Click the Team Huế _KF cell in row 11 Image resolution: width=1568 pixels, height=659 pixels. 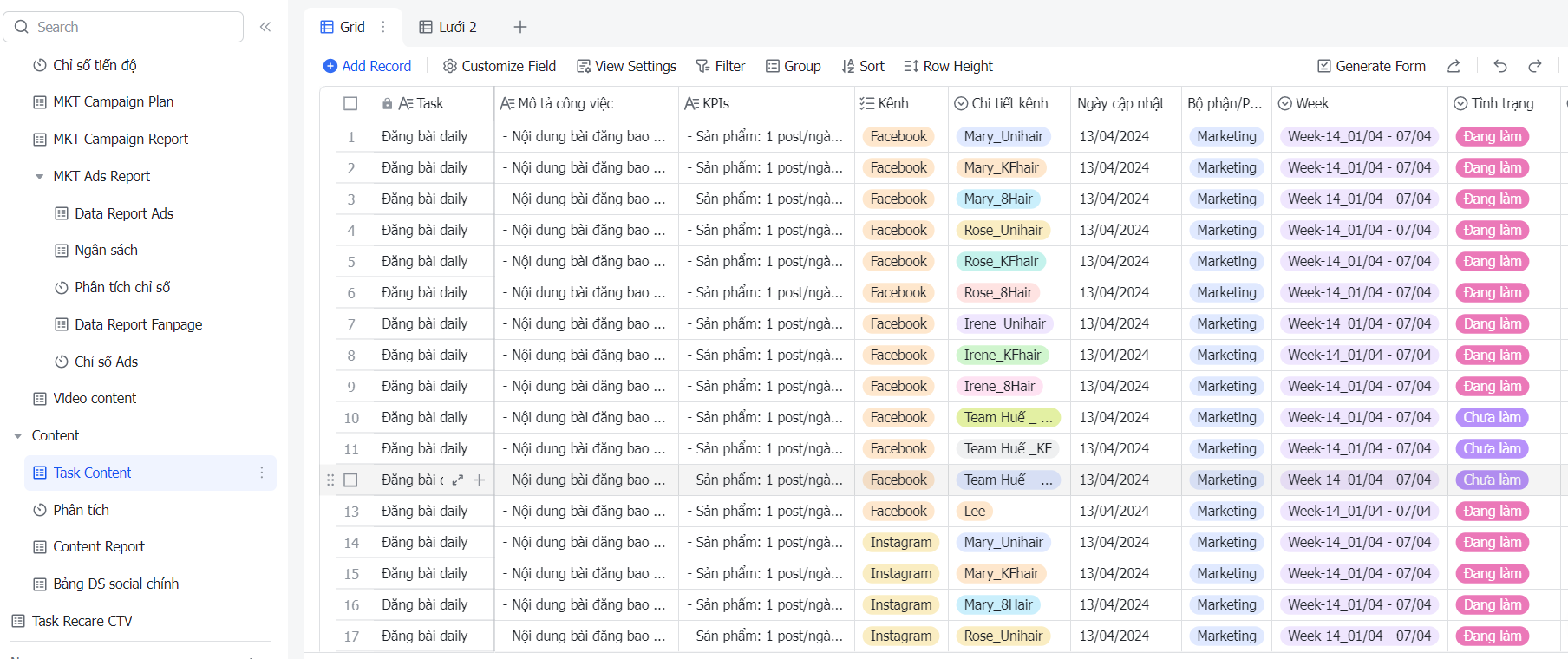pos(1008,448)
